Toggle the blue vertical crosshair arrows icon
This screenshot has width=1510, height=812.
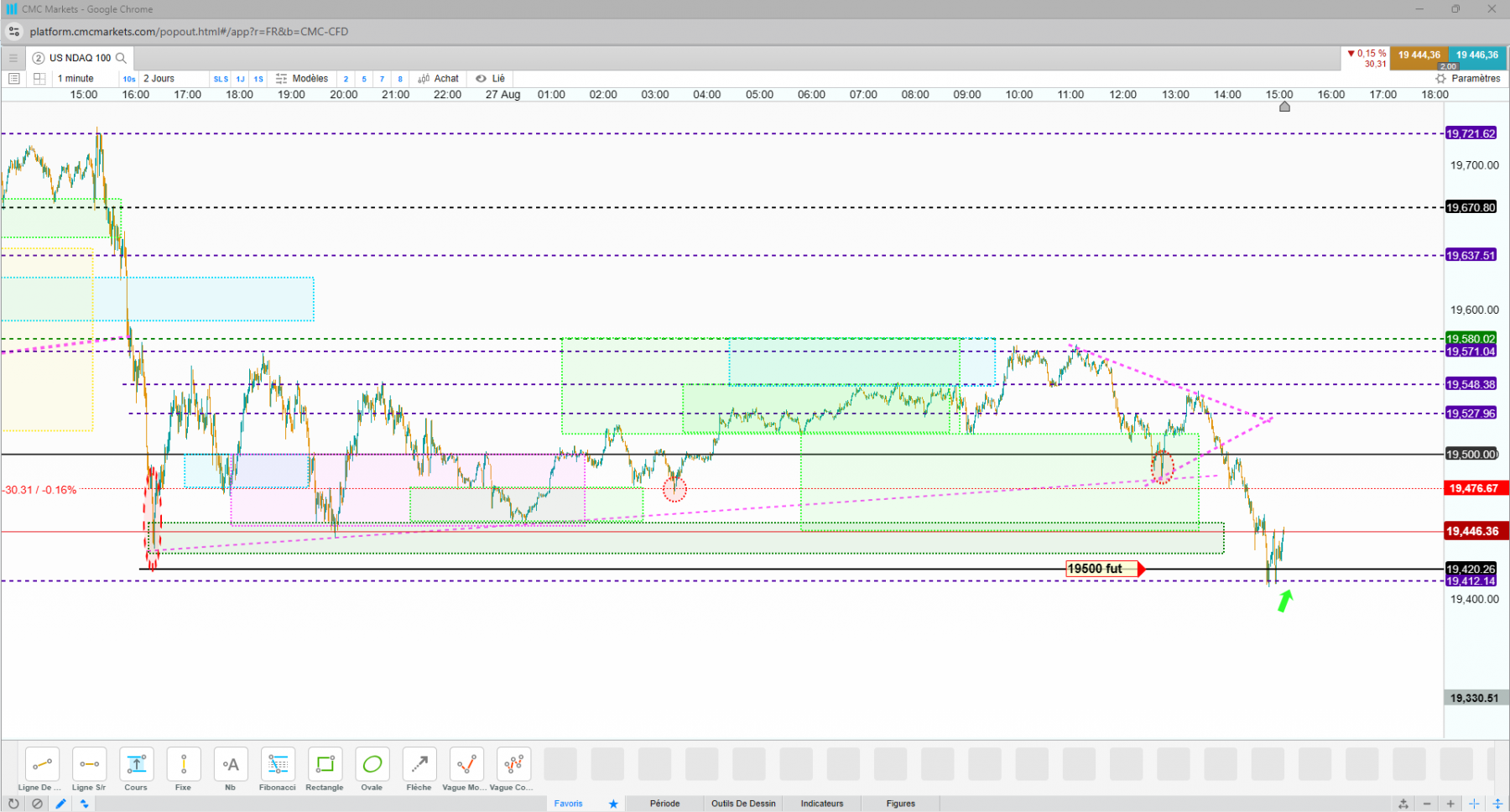pyautogui.click(x=1497, y=804)
